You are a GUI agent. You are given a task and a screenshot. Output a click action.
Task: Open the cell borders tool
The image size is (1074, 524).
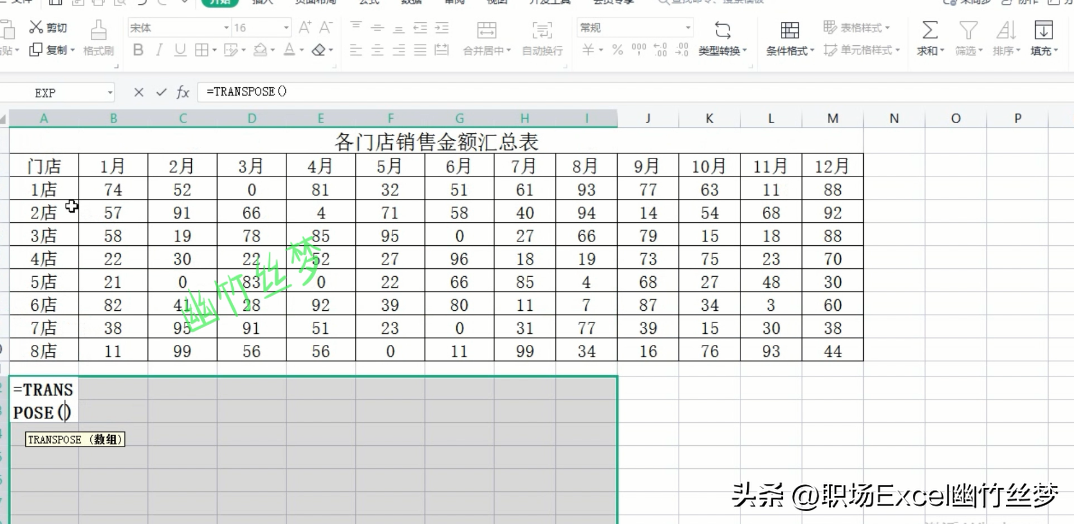tap(201, 50)
